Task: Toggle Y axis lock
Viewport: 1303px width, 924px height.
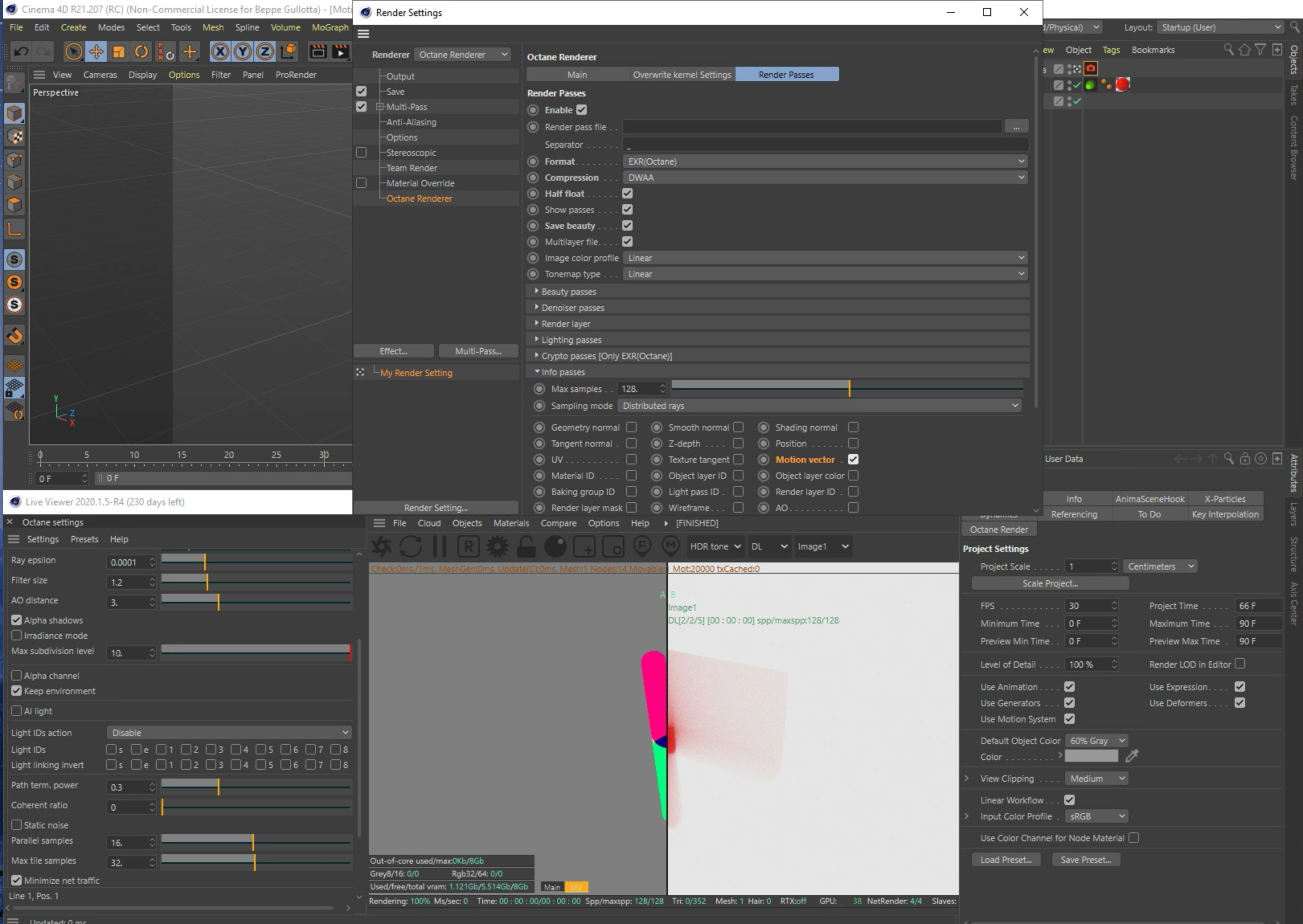Action: click(242, 52)
